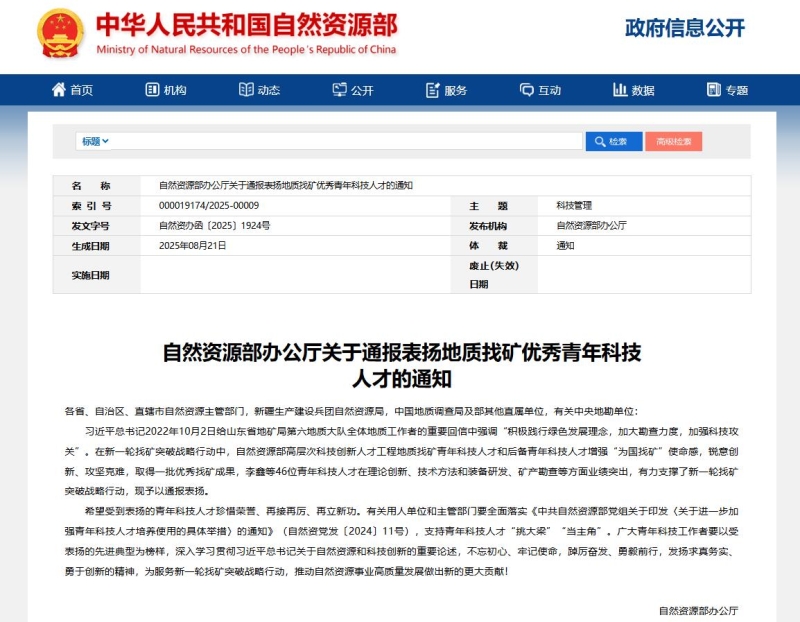Viewport: 800px width, 622px height.
Task: Click the 科技管理 subject value
Action: point(574,205)
